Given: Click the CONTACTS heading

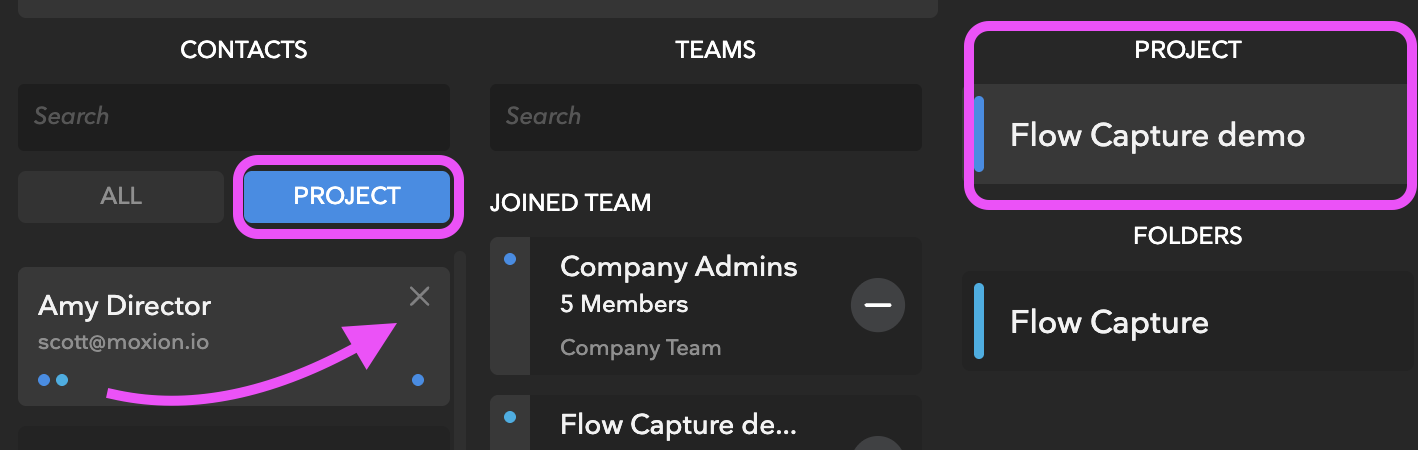Looking at the screenshot, I should tap(243, 50).
